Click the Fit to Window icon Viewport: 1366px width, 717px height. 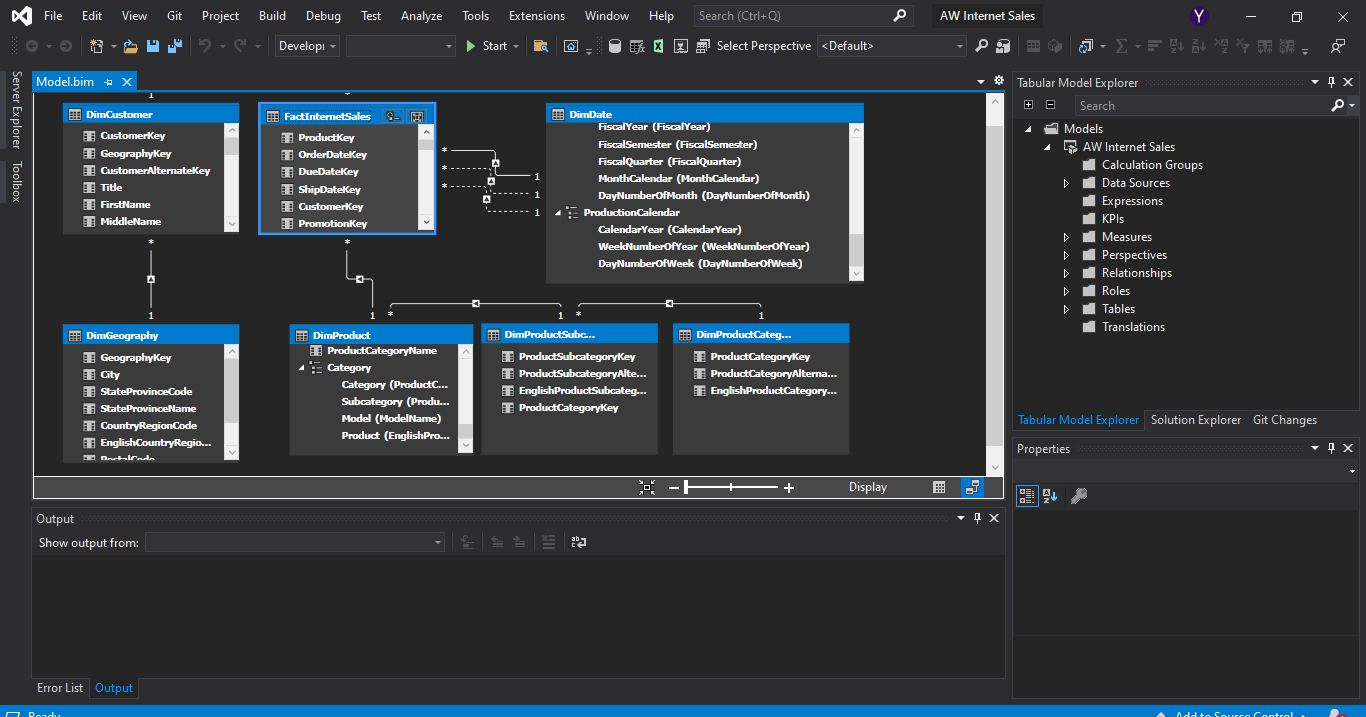point(647,487)
